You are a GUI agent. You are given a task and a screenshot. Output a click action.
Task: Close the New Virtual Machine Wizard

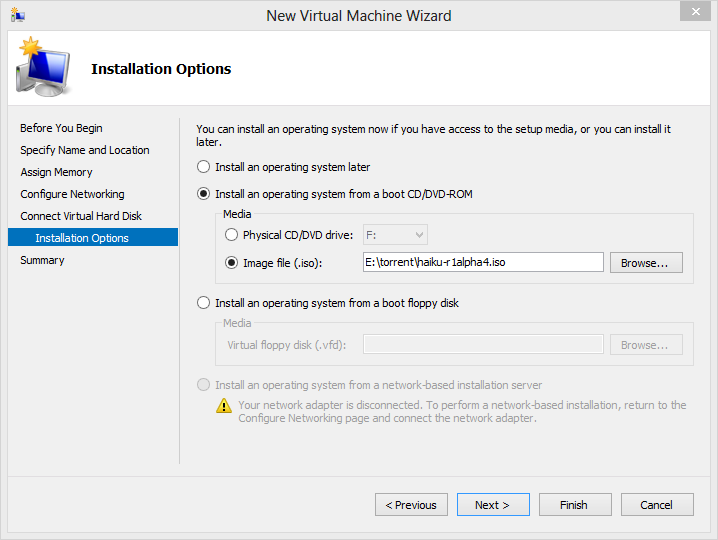pos(693,12)
